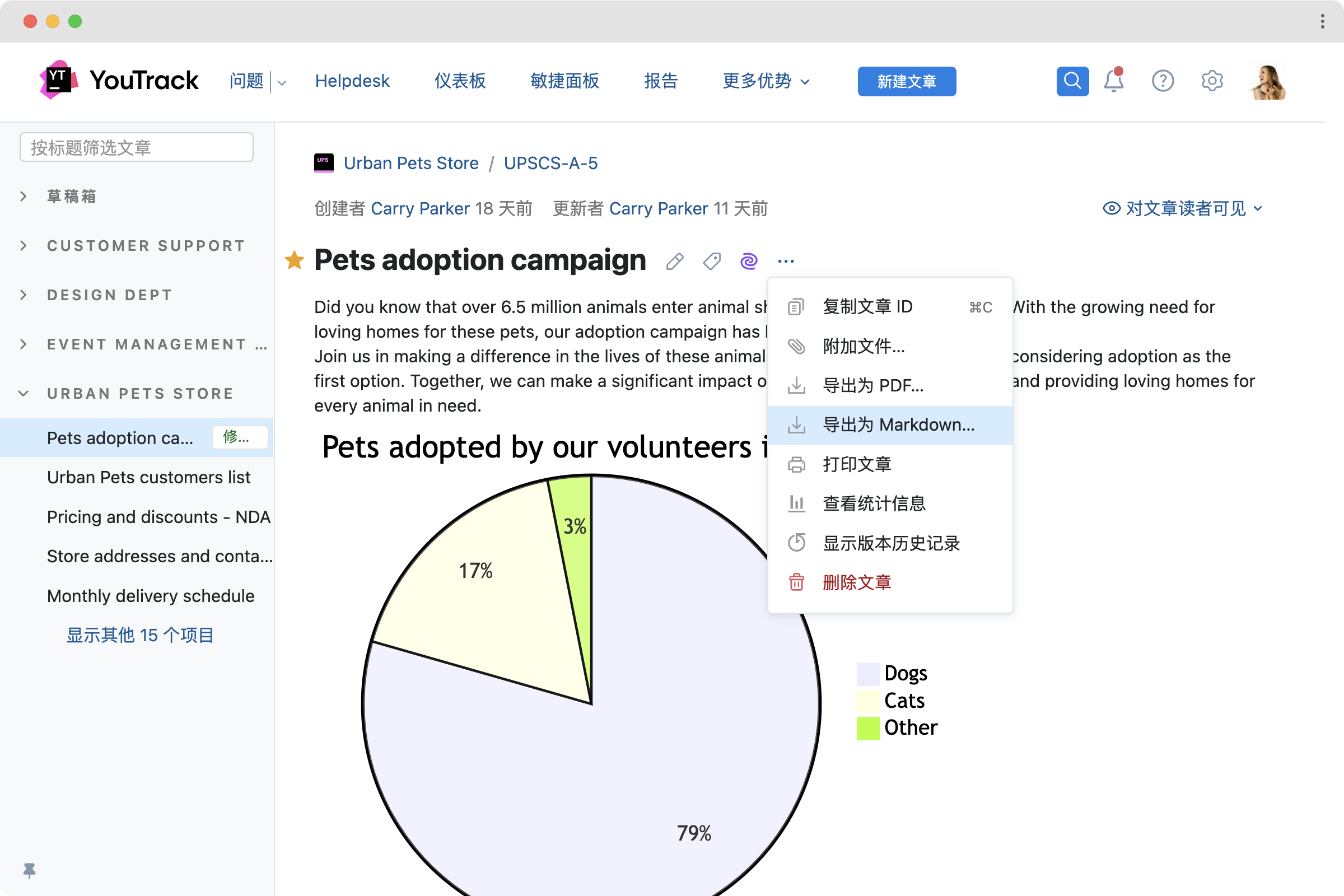Screen dimensions: 1344x896
Task: Collapse the Urban Pets Store section
Action: (24, 393)
